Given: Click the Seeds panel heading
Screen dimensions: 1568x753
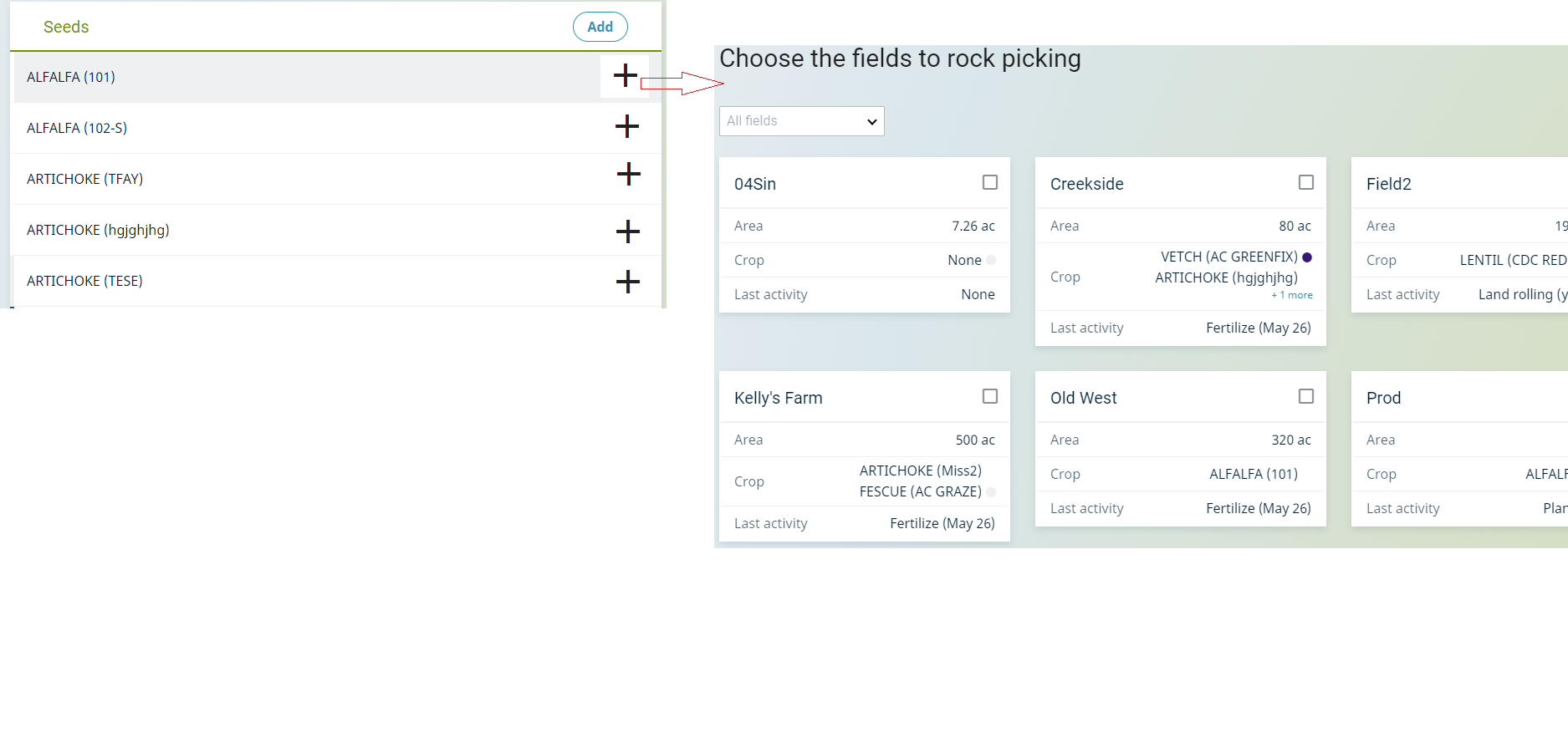Looking at the screenshot, I should click(x=66, y=27).
